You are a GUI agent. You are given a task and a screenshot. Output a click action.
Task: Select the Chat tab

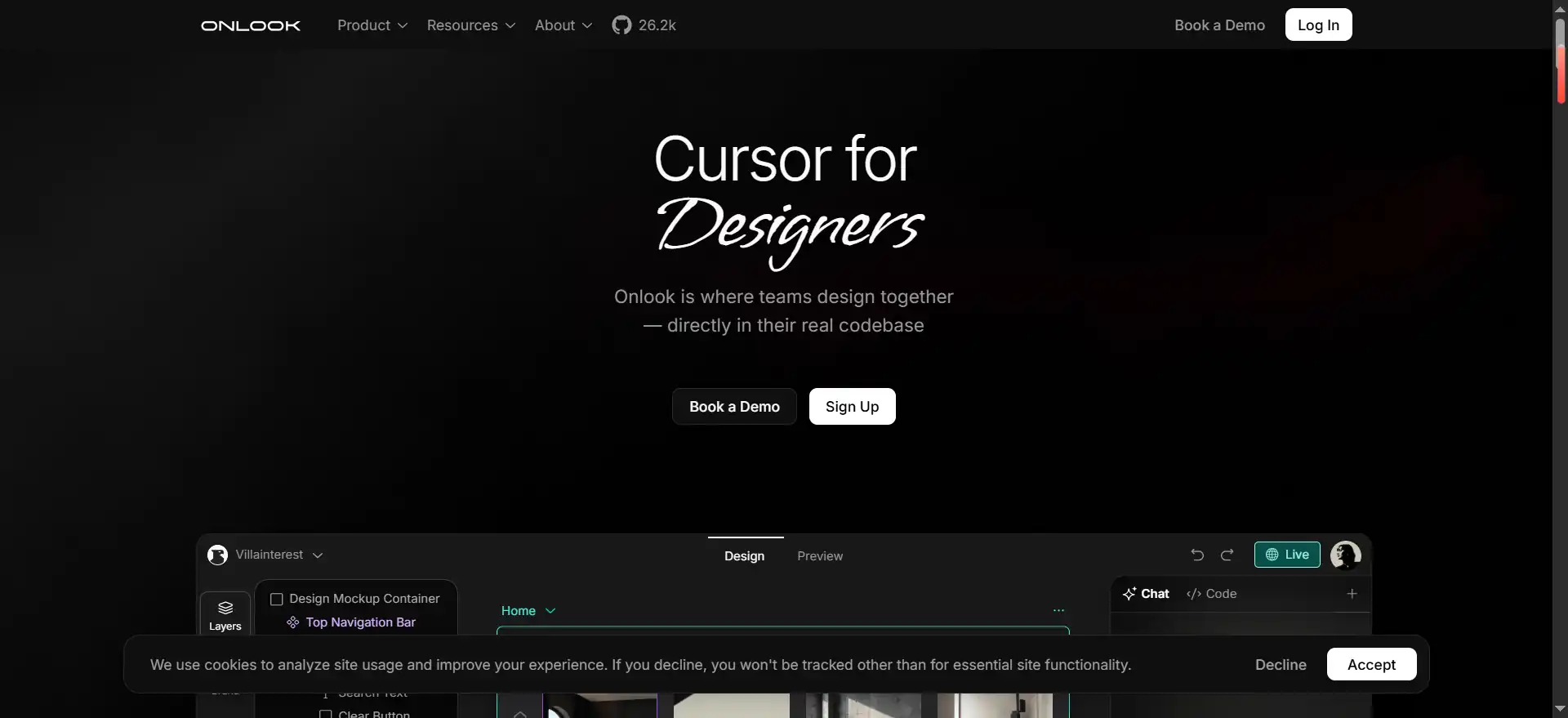1146,594
